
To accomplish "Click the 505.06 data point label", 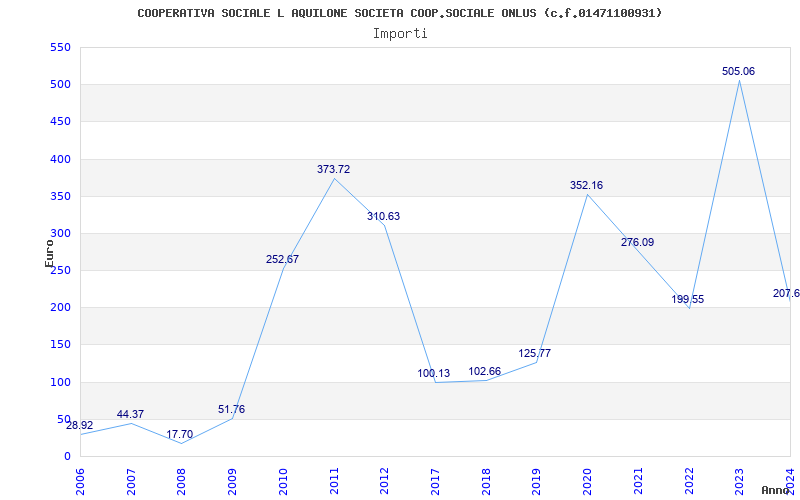I will click(738, 71).
